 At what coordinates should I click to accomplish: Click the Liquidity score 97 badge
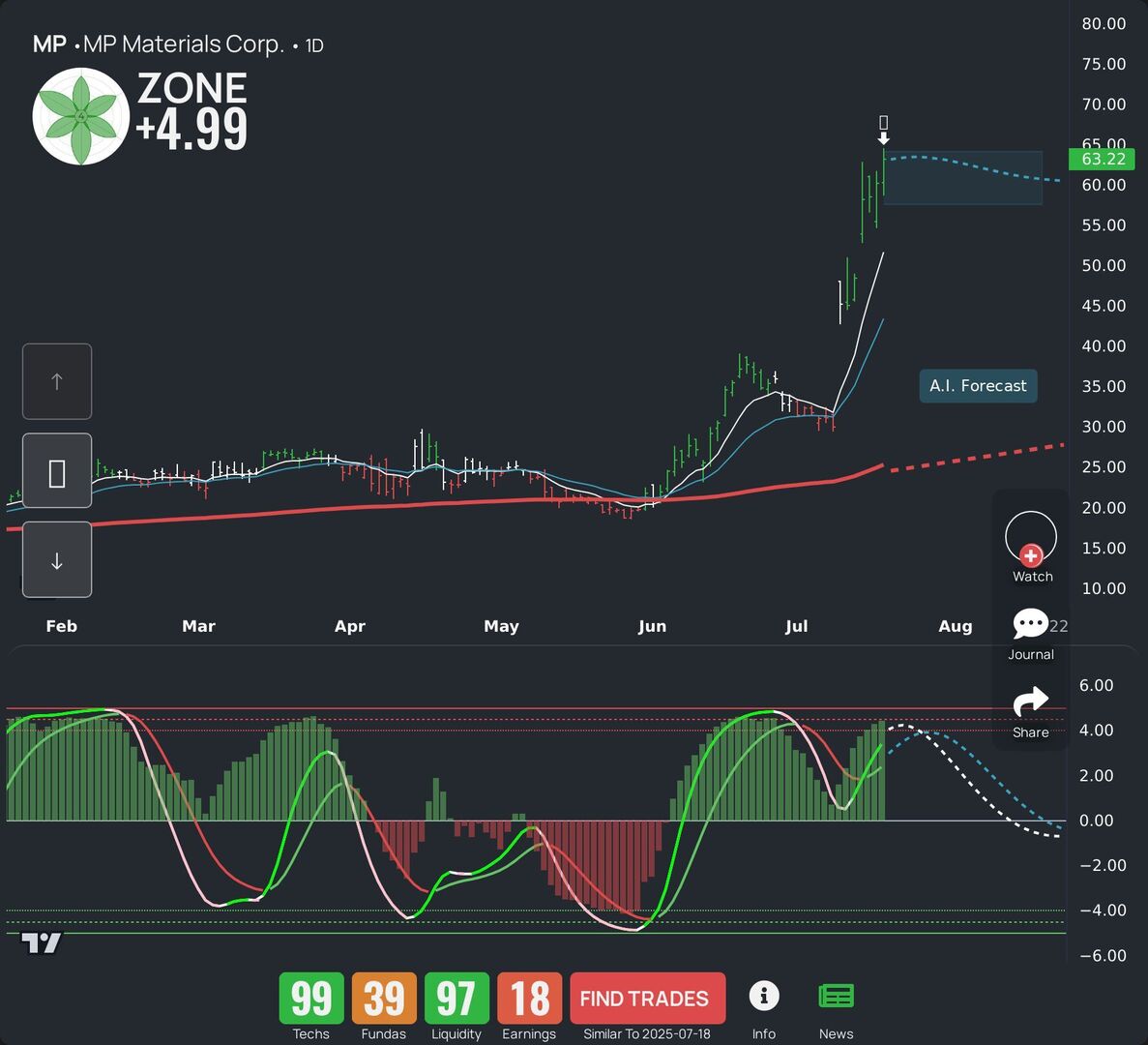point(456,999)
